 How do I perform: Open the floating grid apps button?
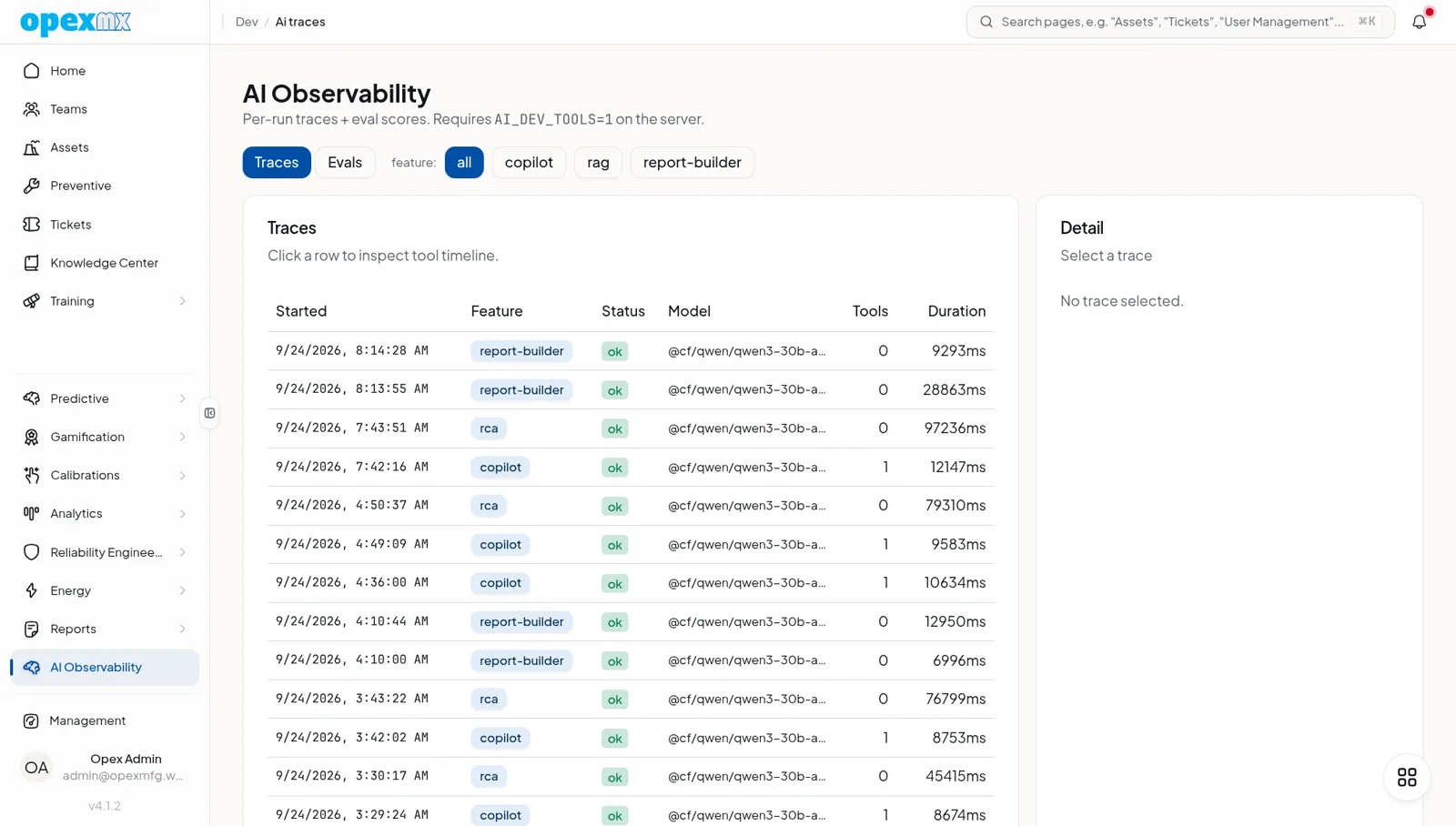click(x=1407, y=777)
